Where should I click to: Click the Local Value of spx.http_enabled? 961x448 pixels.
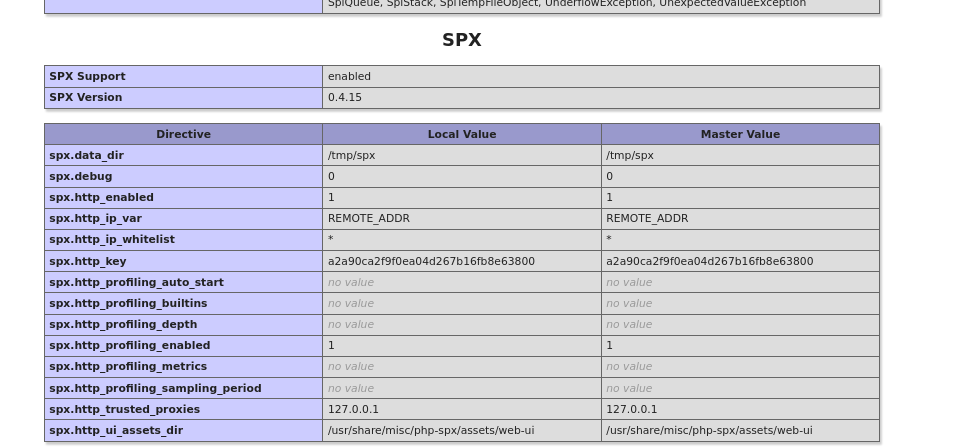click(x=331, y=197)
